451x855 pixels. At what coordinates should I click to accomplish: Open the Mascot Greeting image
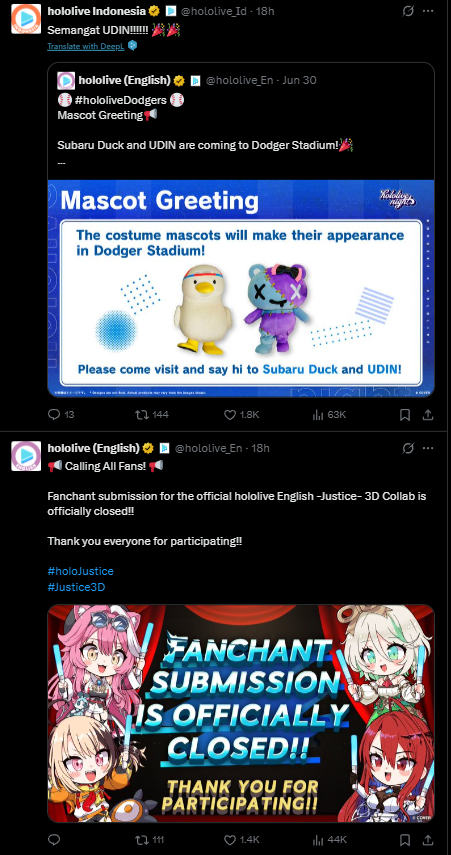[241, 288]
